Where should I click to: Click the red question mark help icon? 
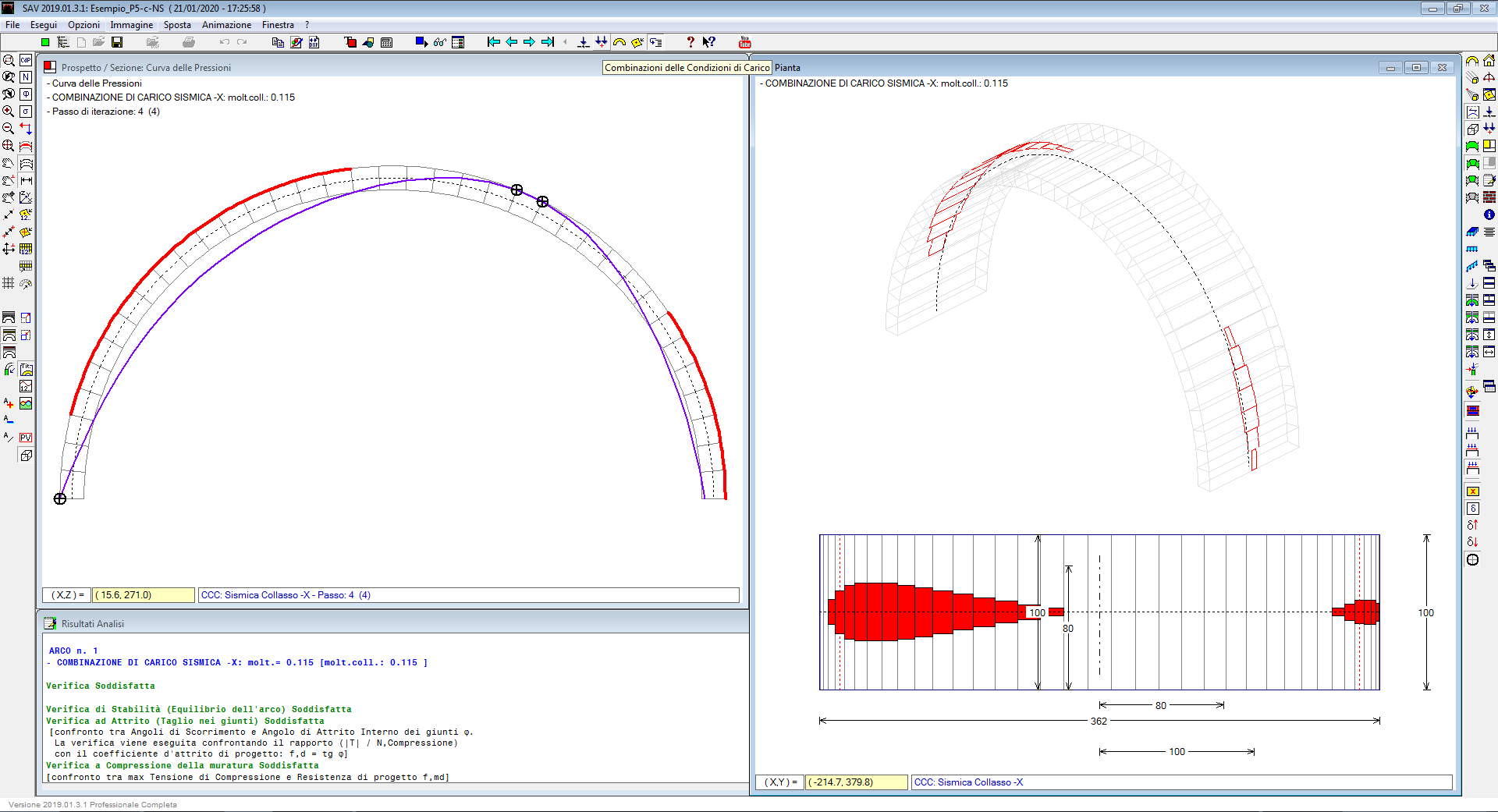point(690,42)
